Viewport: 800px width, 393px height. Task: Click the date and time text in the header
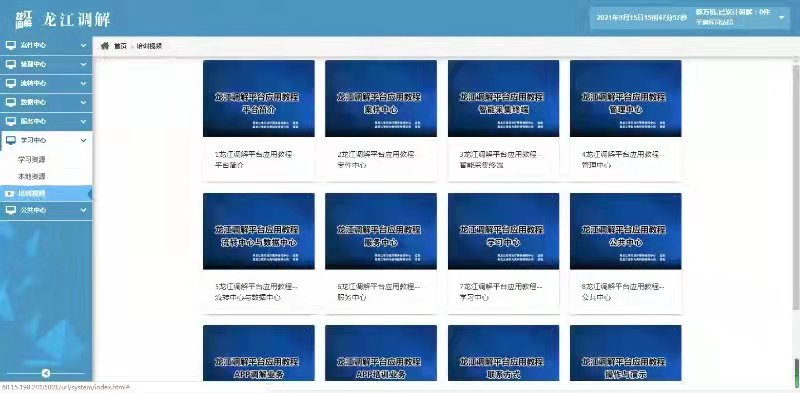point(641,18)
